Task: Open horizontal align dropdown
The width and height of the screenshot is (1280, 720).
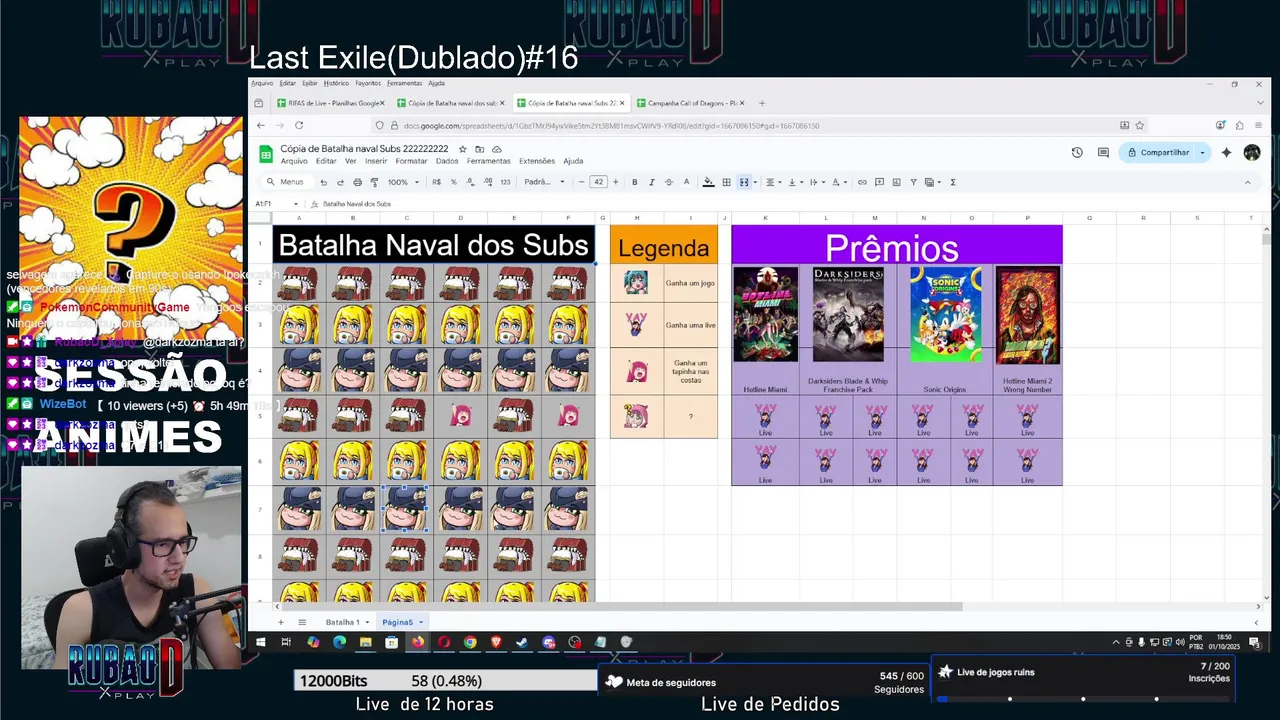Action: [x=772, y=182]
